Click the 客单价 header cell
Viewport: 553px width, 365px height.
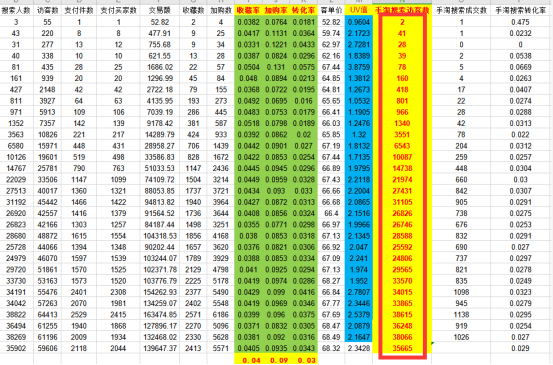(331, 11)
